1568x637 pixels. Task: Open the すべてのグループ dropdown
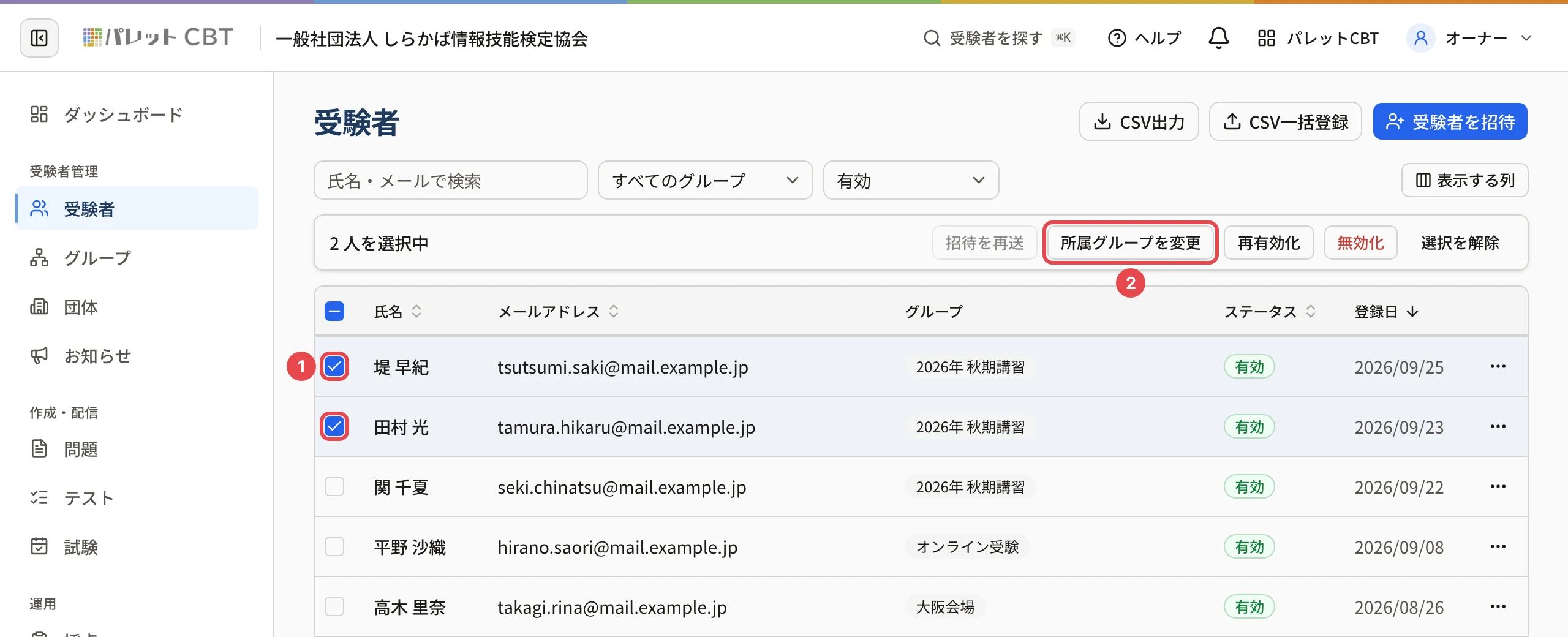(x=705, y=181)
